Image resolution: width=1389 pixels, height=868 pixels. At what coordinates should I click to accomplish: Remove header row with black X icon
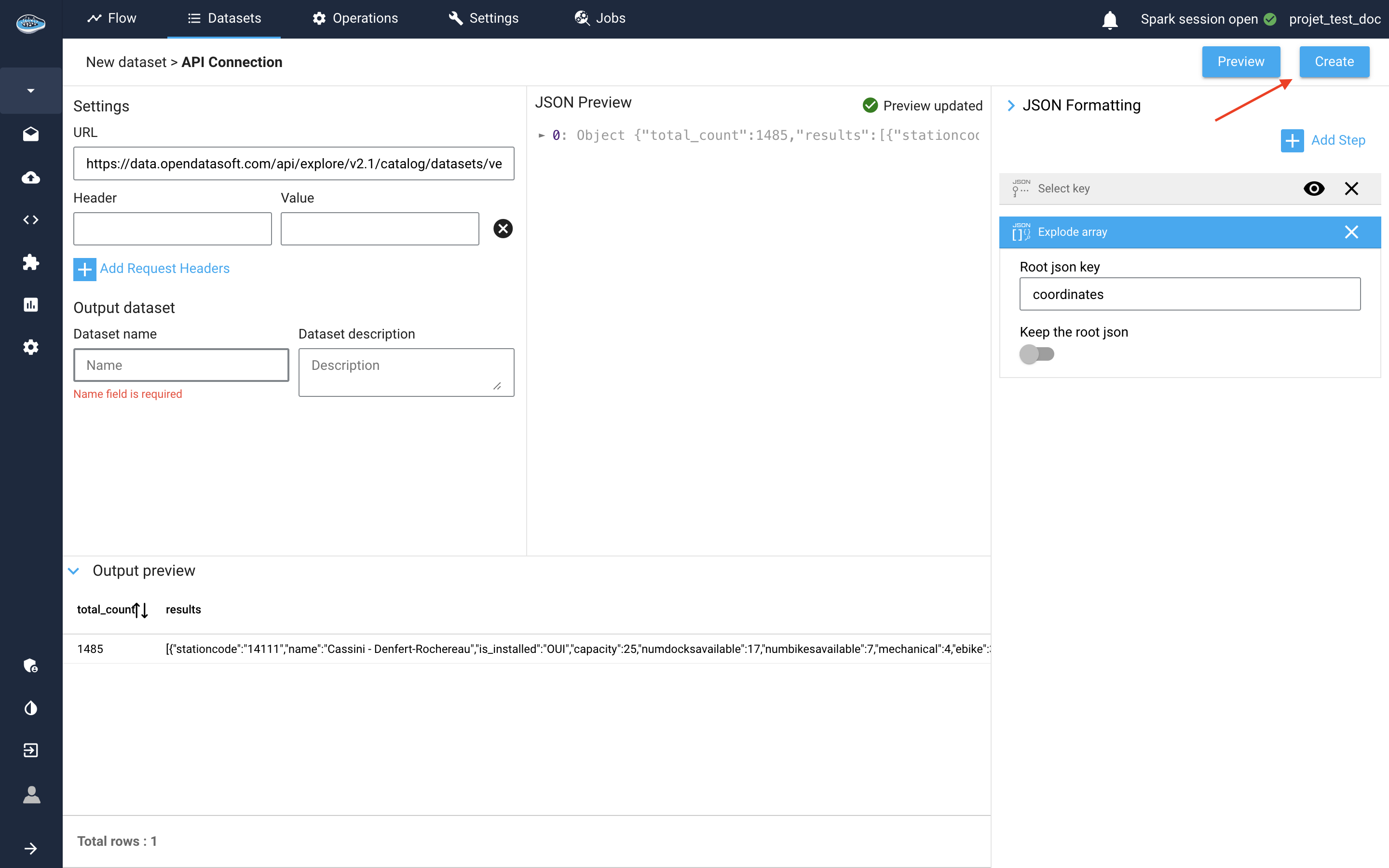coord(503,229)
